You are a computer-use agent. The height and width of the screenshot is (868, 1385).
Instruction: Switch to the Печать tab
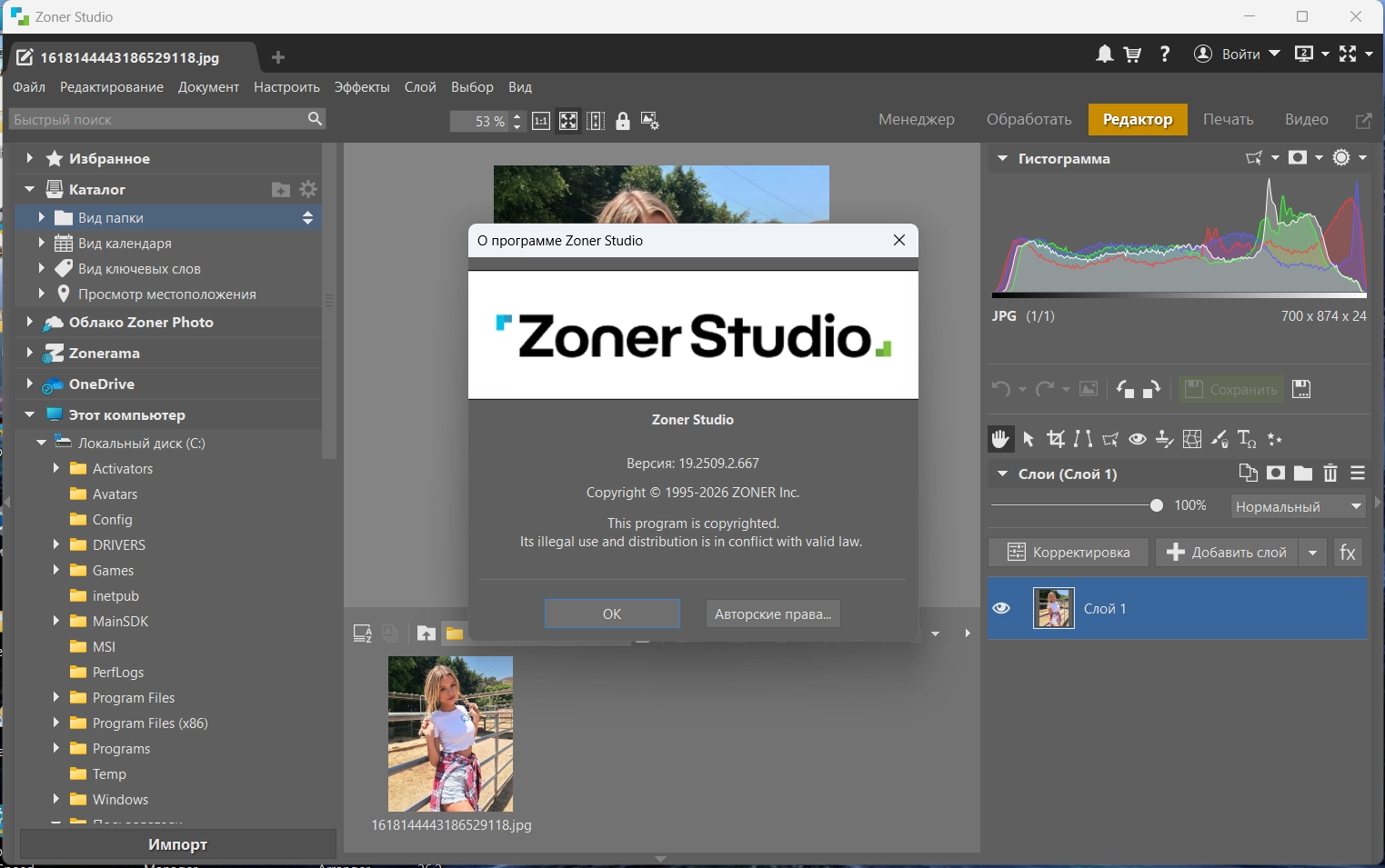click(x=1229, y=120)
